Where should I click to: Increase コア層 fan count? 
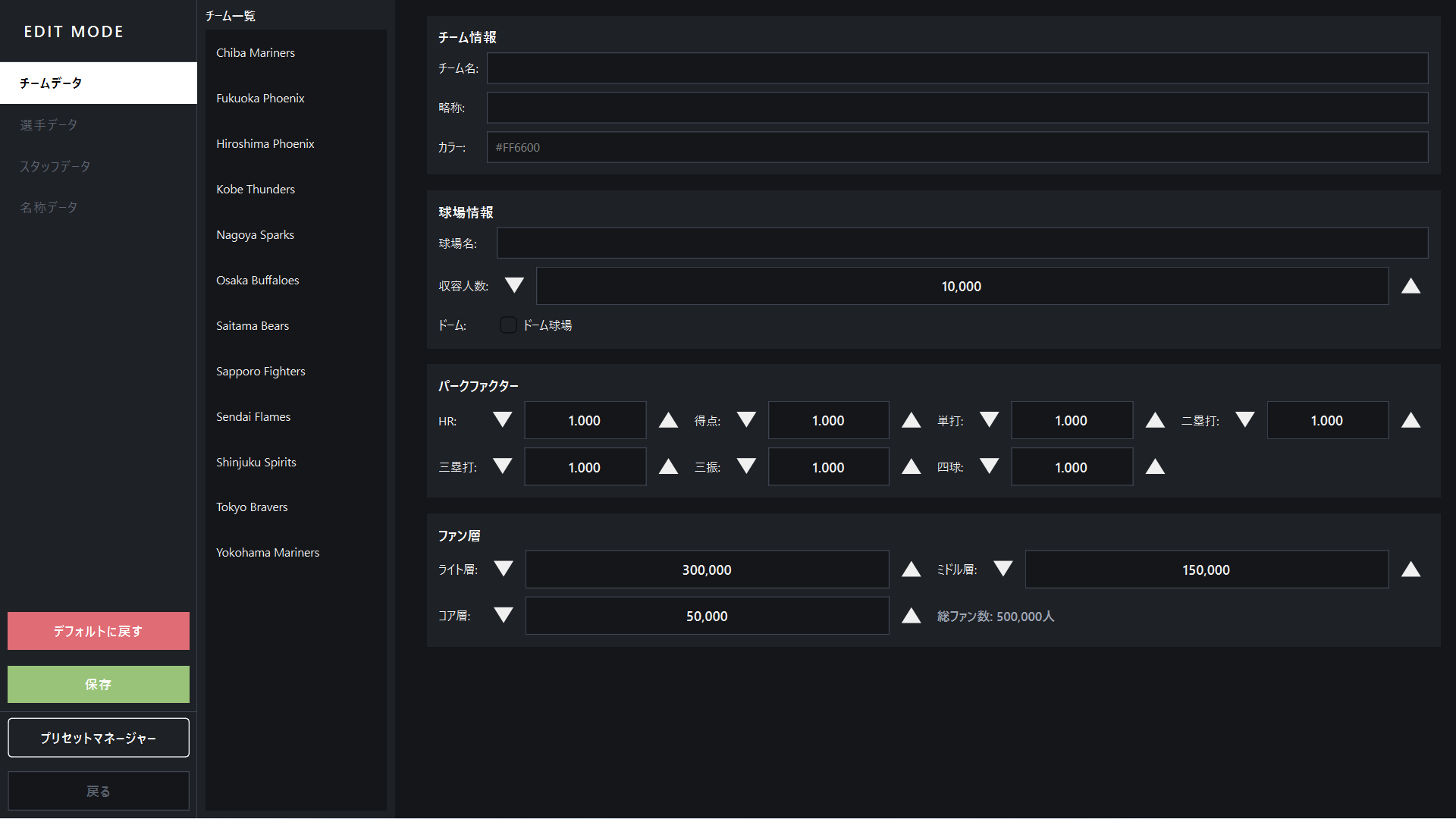pyautogui.click(x=911, y=616)
